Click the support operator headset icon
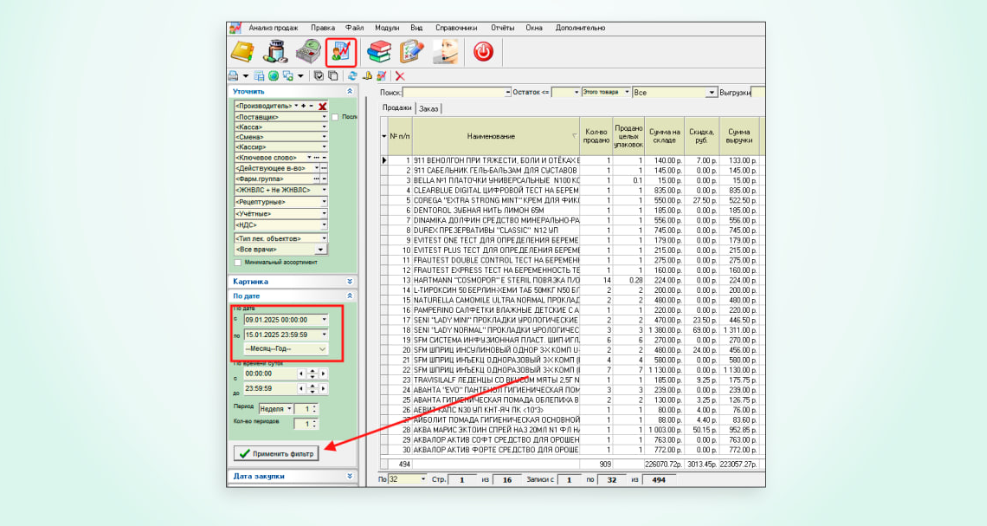 click(445, 52)
